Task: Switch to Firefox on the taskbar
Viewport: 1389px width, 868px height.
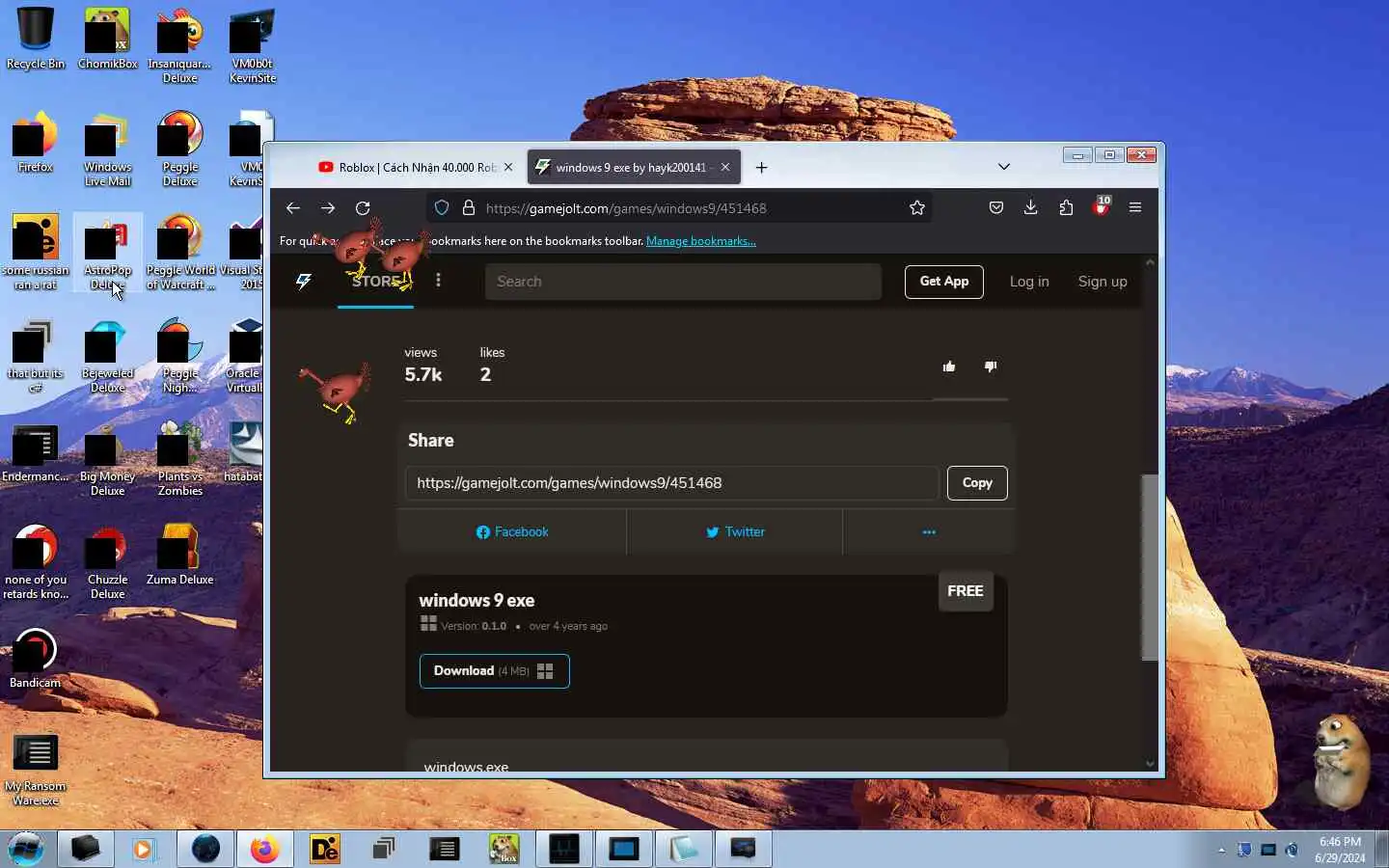Action: [264, 849]
